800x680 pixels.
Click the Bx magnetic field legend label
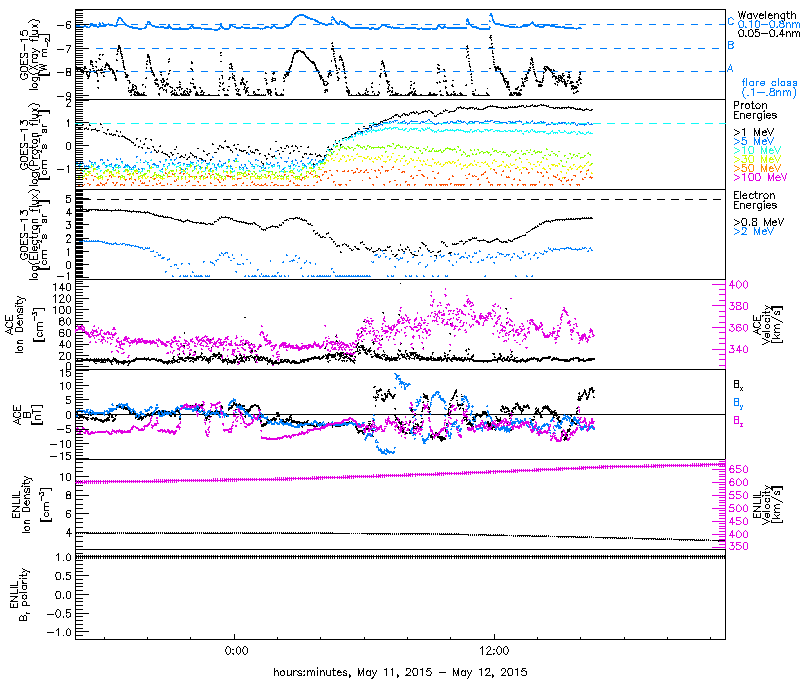pos(738,385)
